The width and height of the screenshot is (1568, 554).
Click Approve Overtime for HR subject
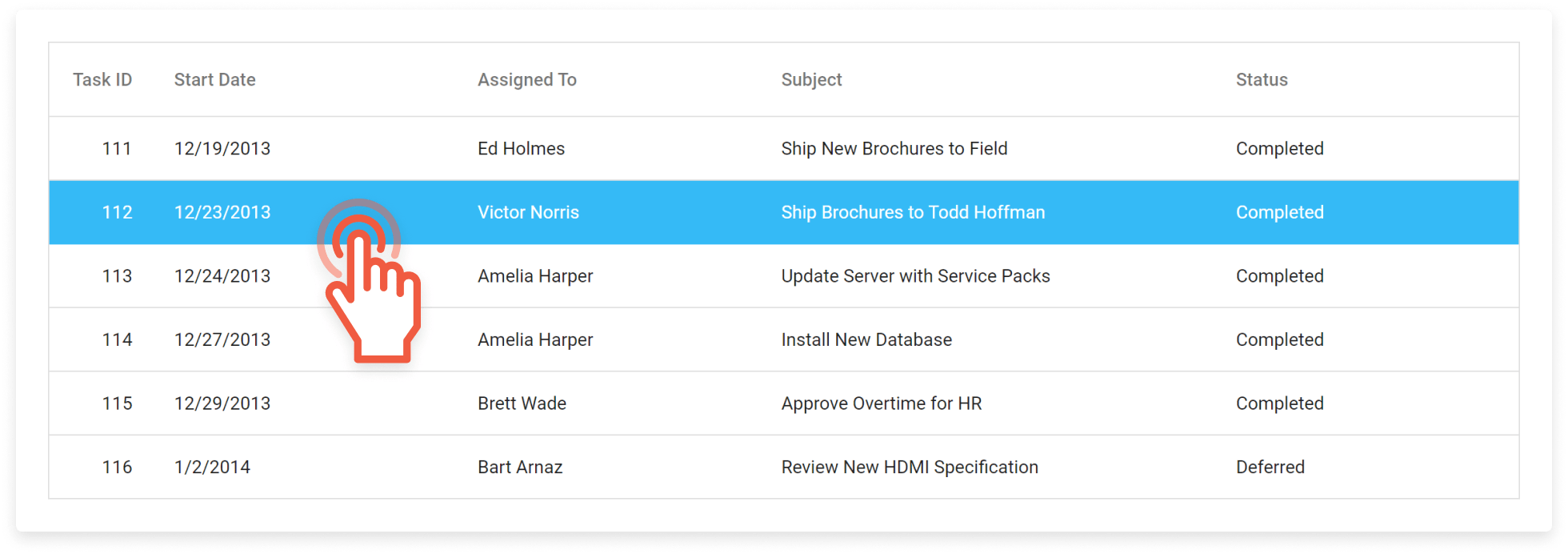[881, 403]
